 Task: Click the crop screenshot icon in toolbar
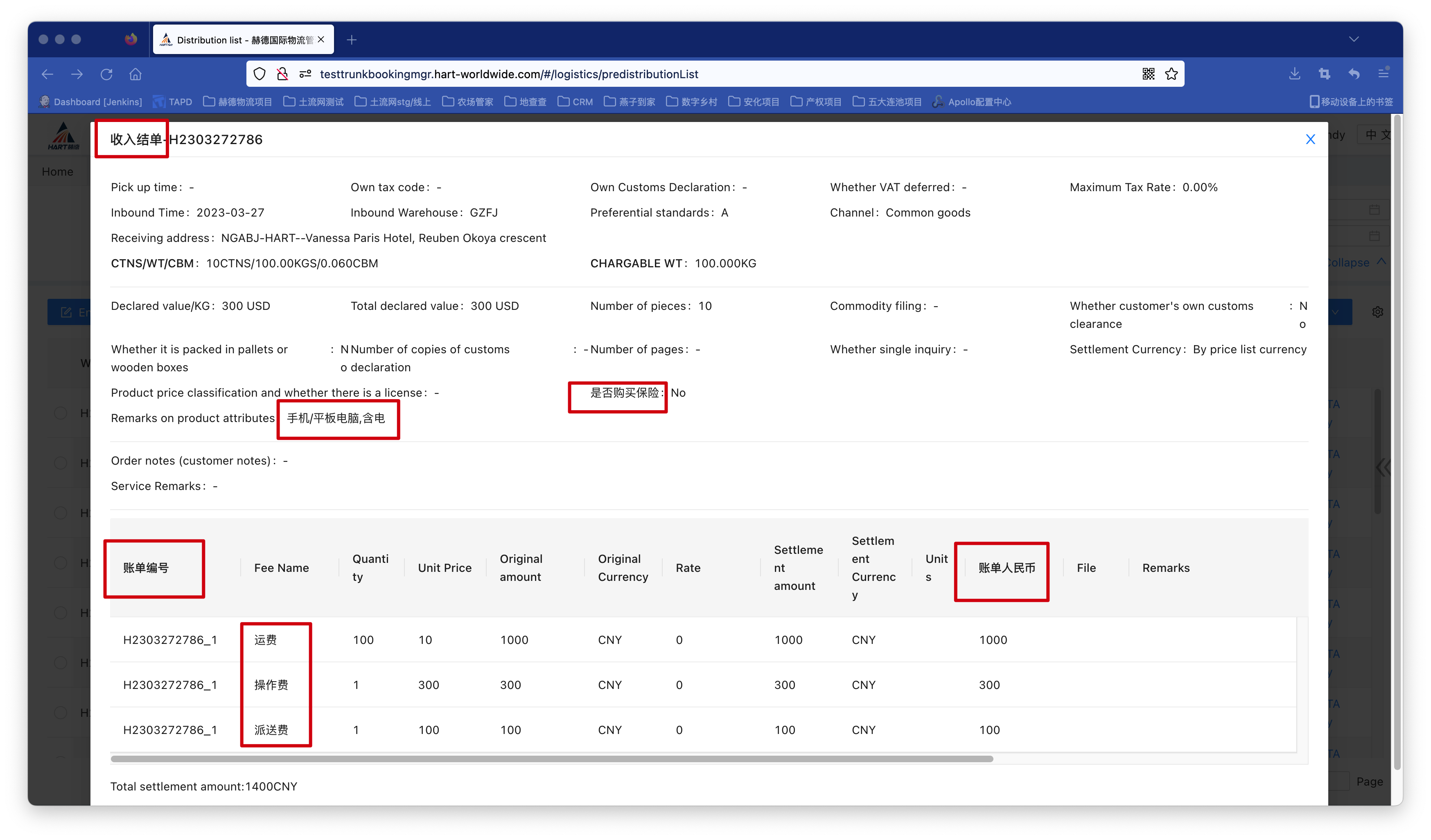pos(1324,73)
